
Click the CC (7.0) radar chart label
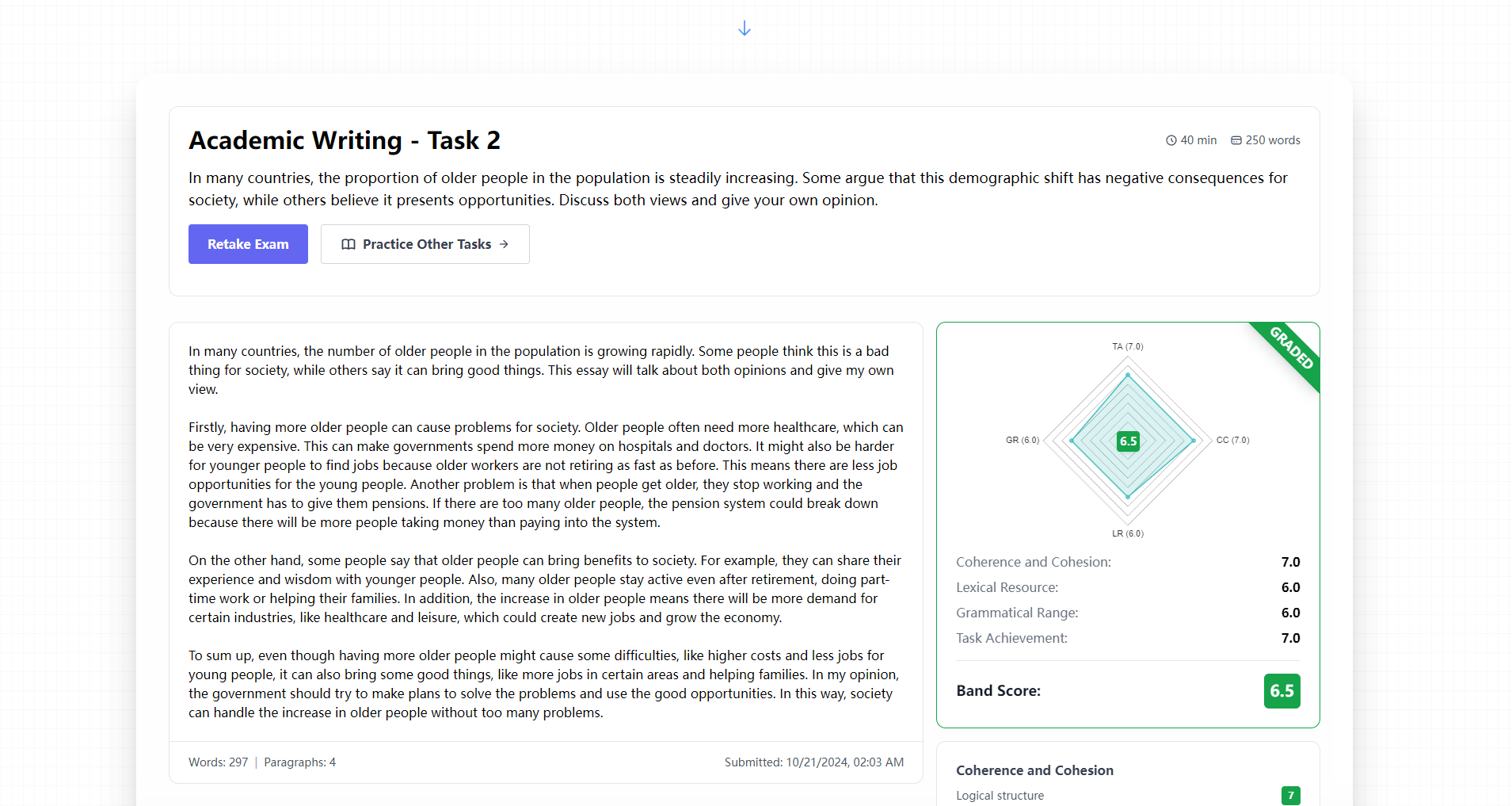pos(1232,440)
